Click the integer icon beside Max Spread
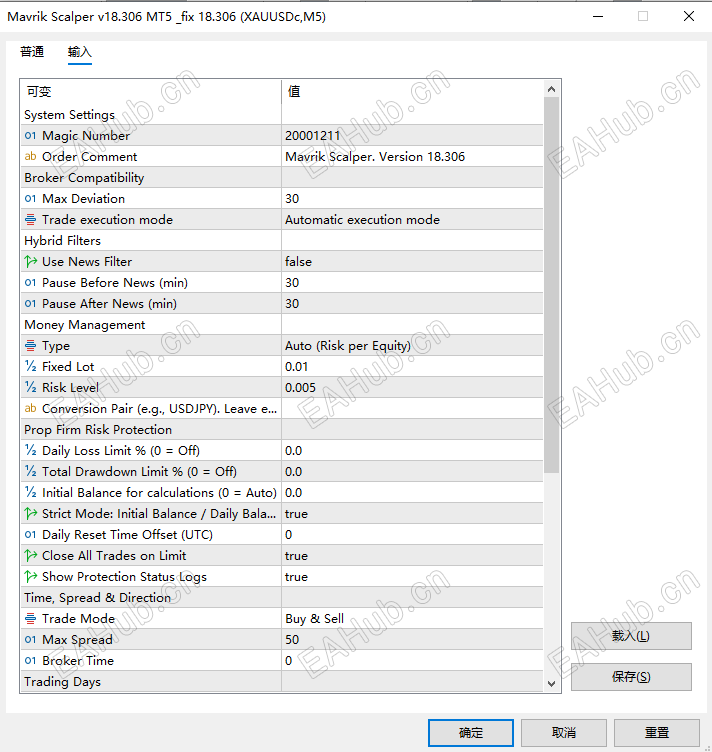 click(x=30, y=640)
